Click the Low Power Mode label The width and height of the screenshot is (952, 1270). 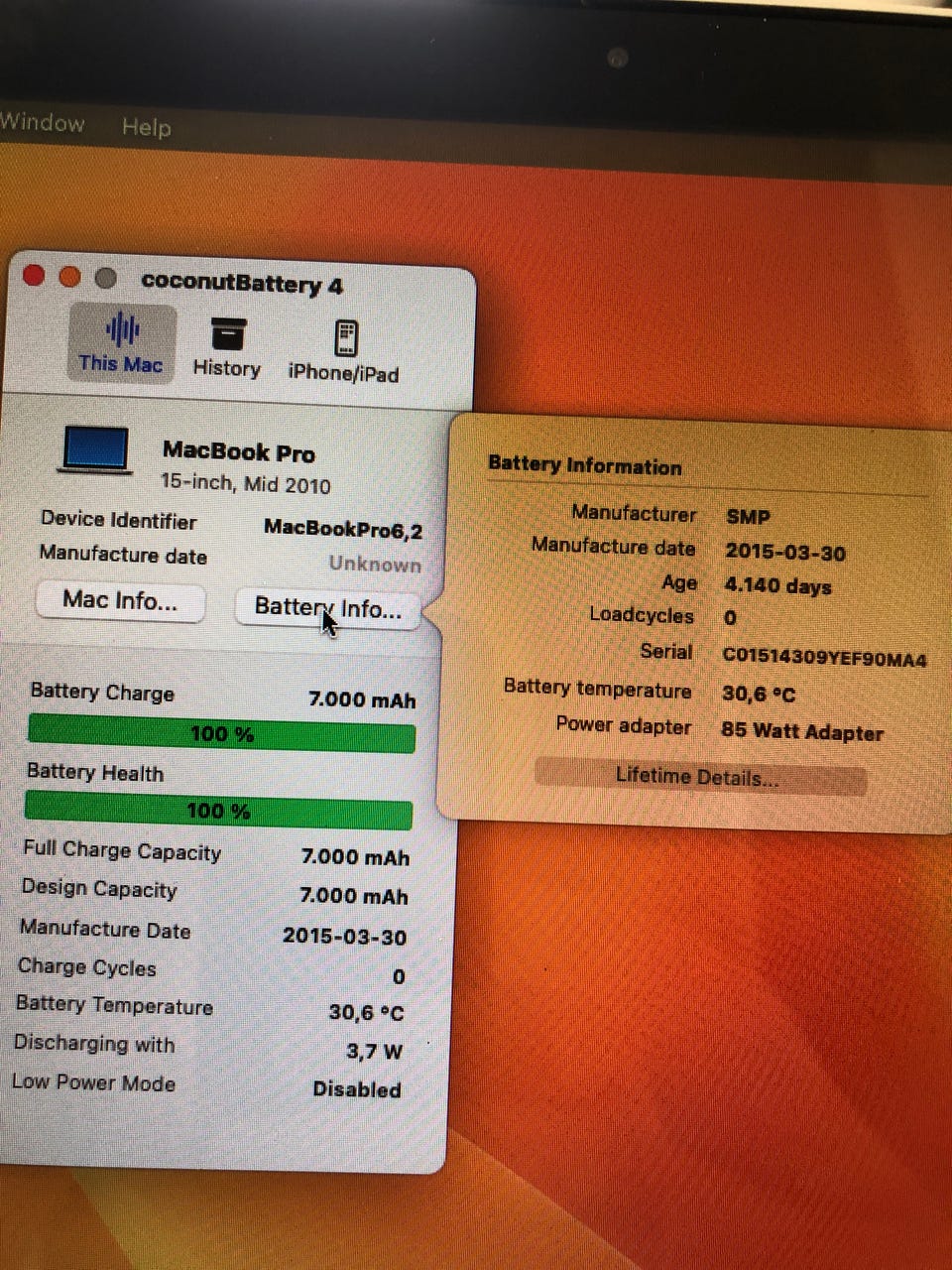coord(93,1082)
